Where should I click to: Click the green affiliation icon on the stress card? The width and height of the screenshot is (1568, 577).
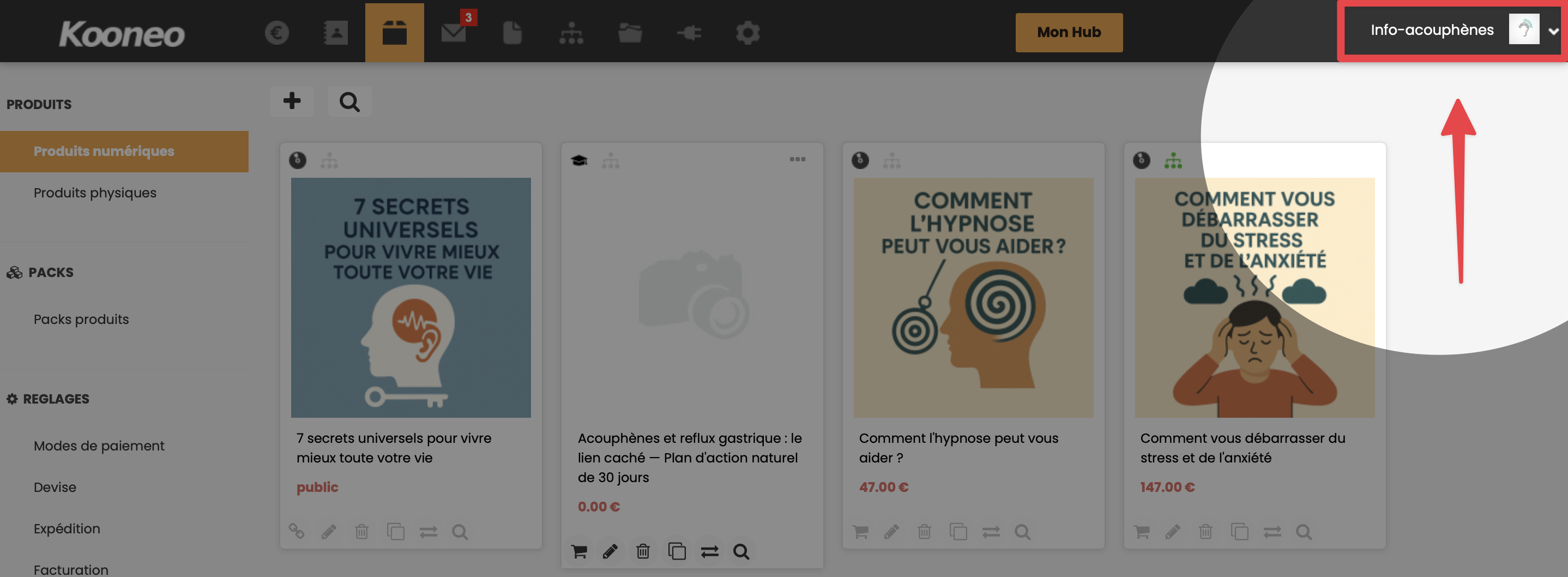(1173, 160)
